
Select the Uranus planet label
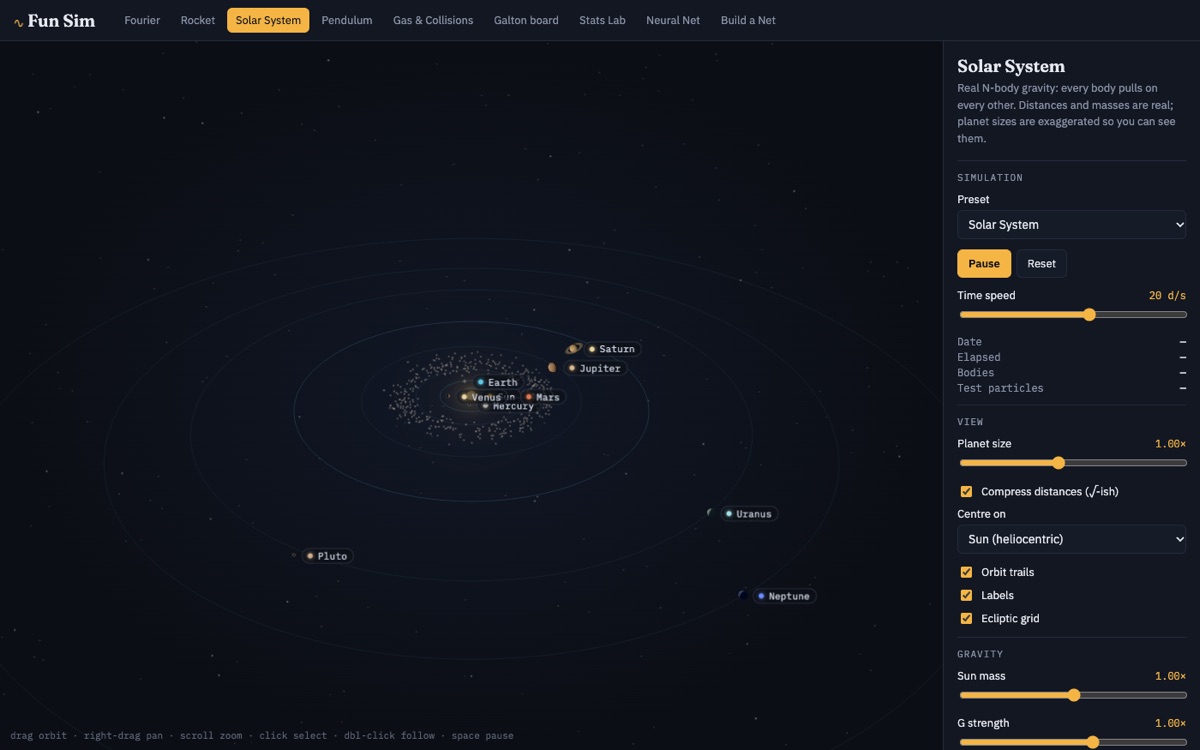749,513
